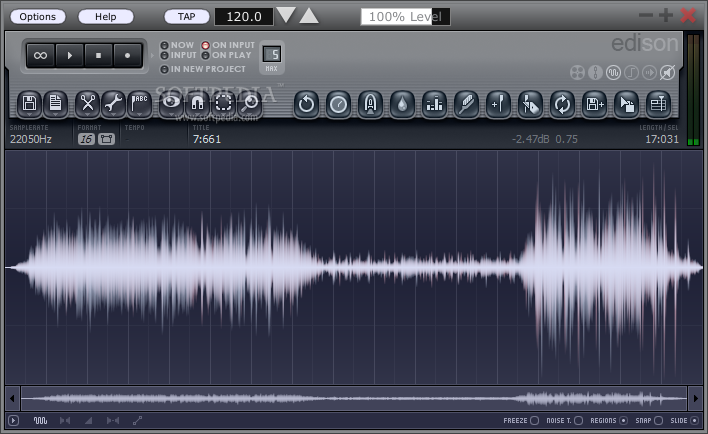
Task: Click the right arrow of the overview scrollbar
Action: tap(695, 398)
